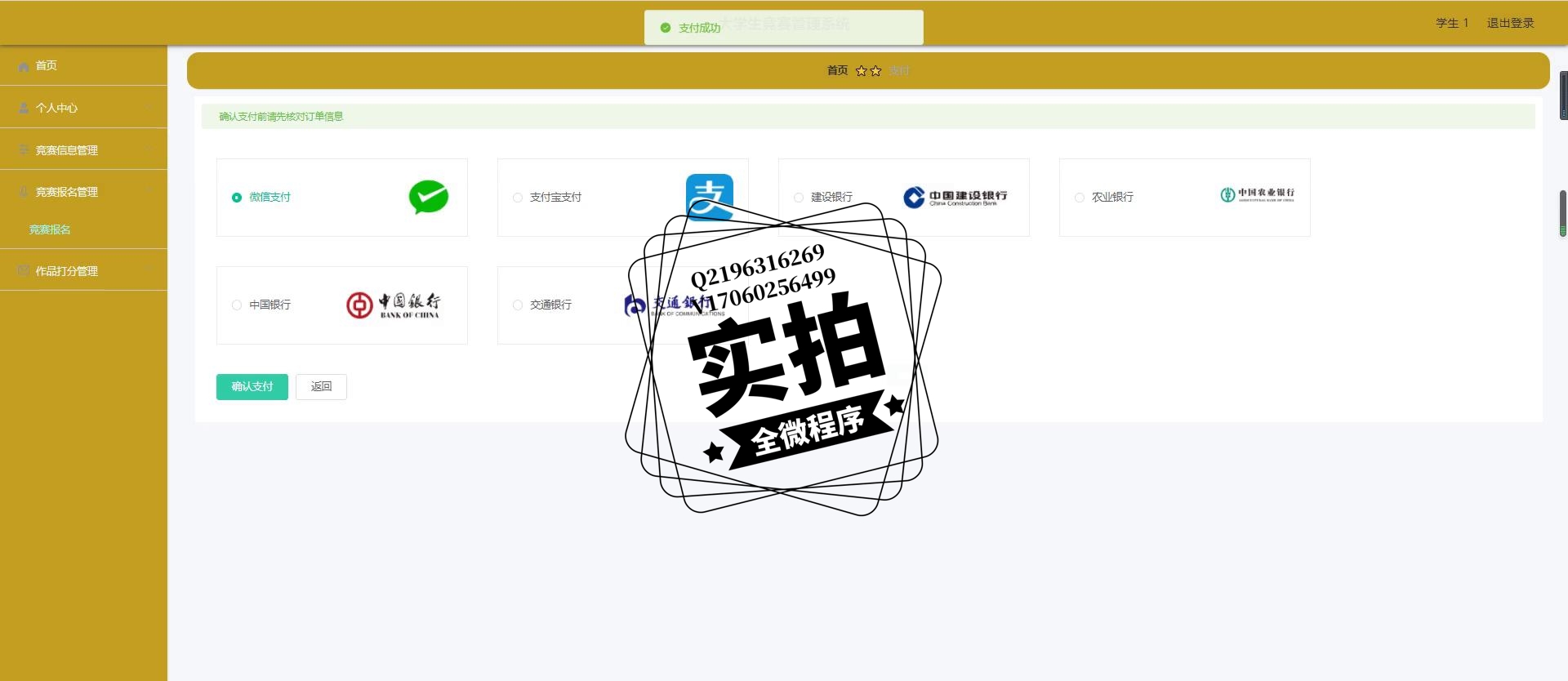This screenshot has width=1568, height=681.
Task: Click the 返回 button
Action: coord(321,387)
